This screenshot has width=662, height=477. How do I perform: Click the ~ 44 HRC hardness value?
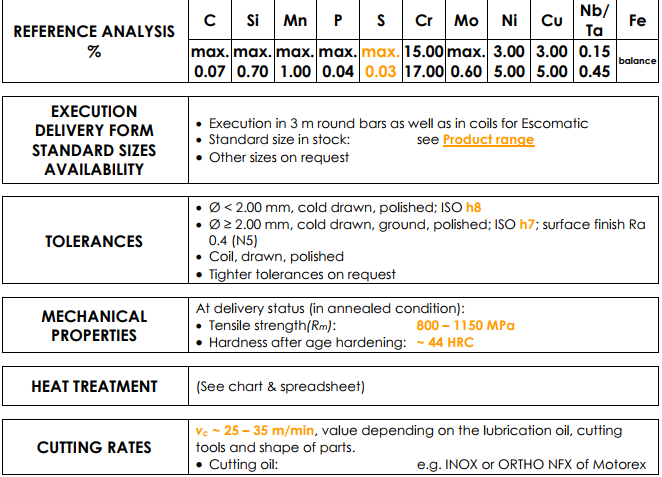(445, 342)
